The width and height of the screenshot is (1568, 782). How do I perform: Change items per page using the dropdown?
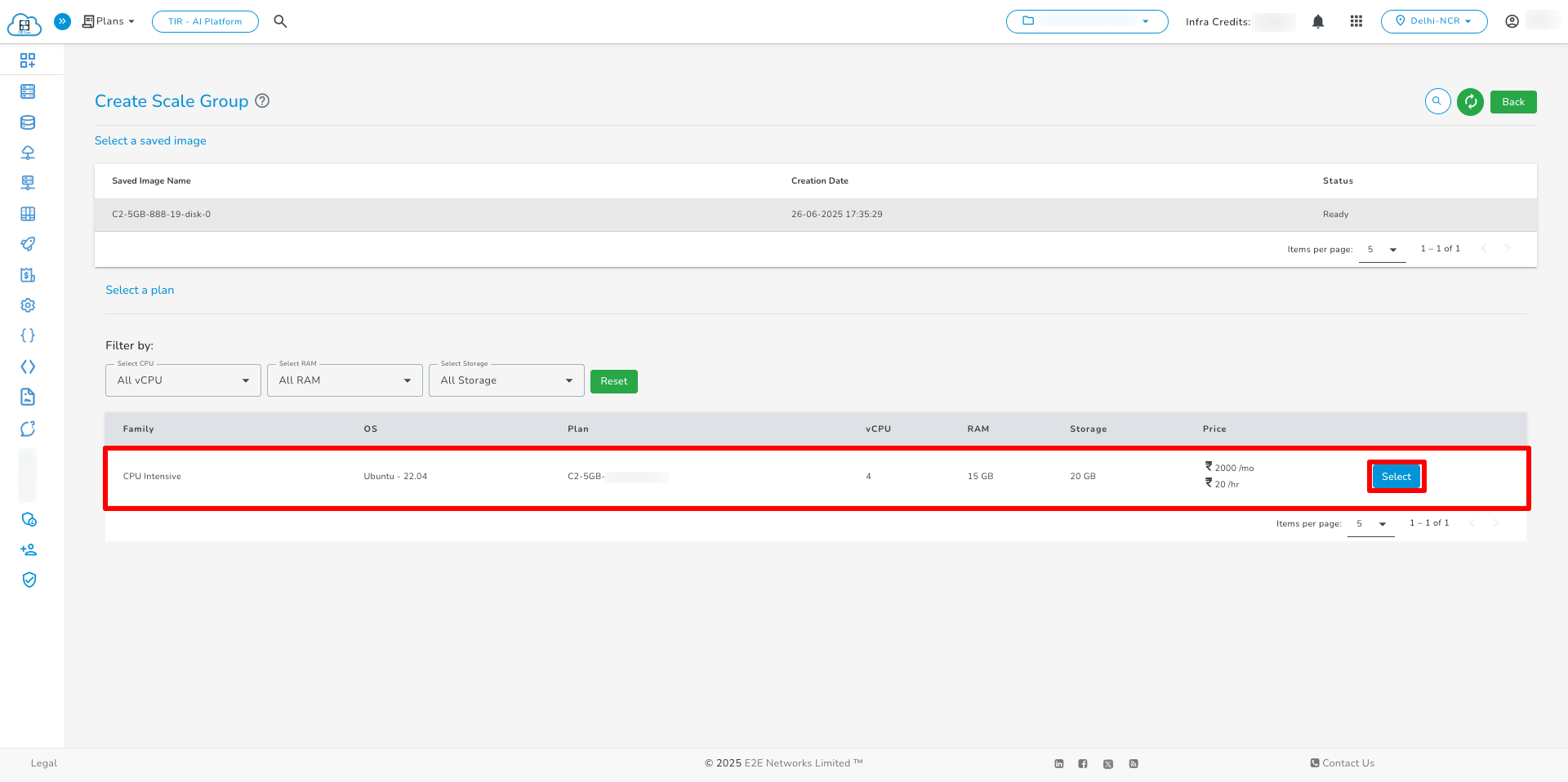pyautogui.click(x=1382, y=249)
